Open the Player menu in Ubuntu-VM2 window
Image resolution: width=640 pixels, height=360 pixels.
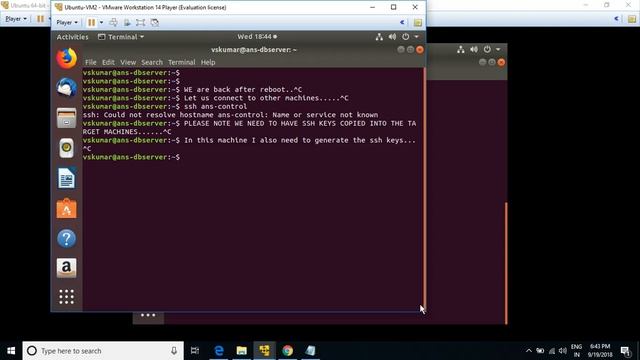(67, 22)
